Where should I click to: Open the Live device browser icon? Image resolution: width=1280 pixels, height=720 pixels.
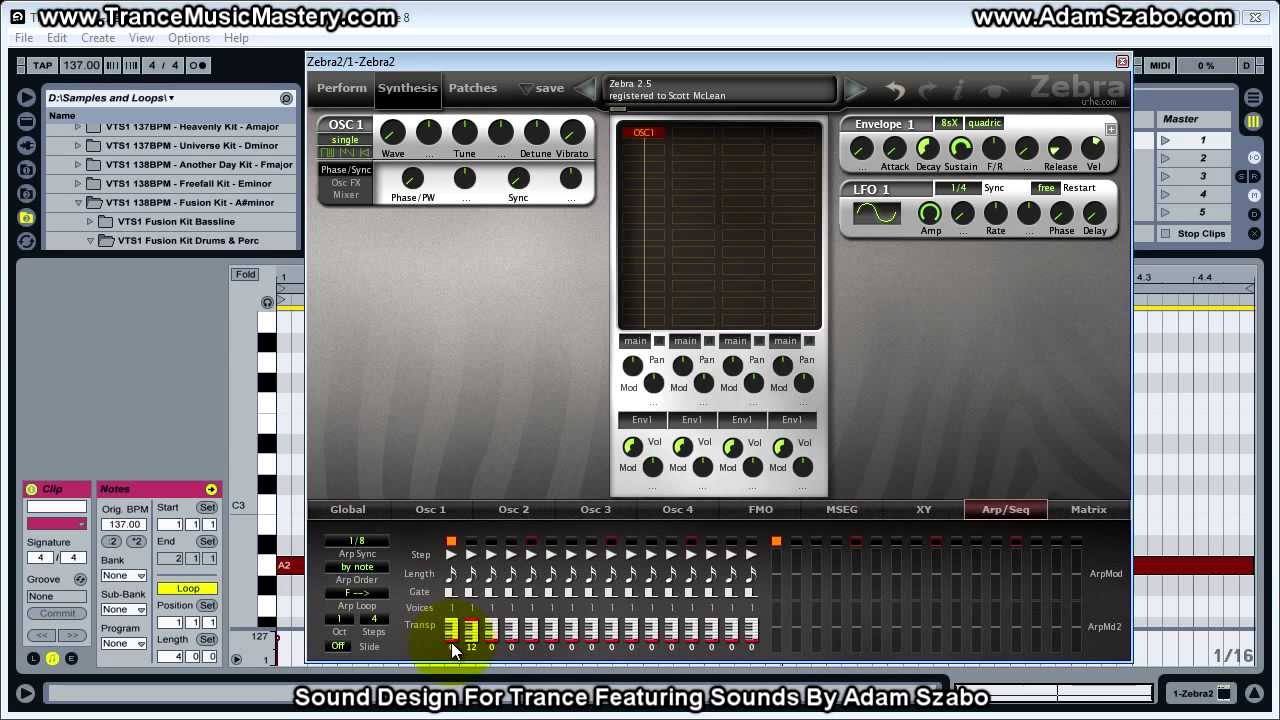point(27,121)
